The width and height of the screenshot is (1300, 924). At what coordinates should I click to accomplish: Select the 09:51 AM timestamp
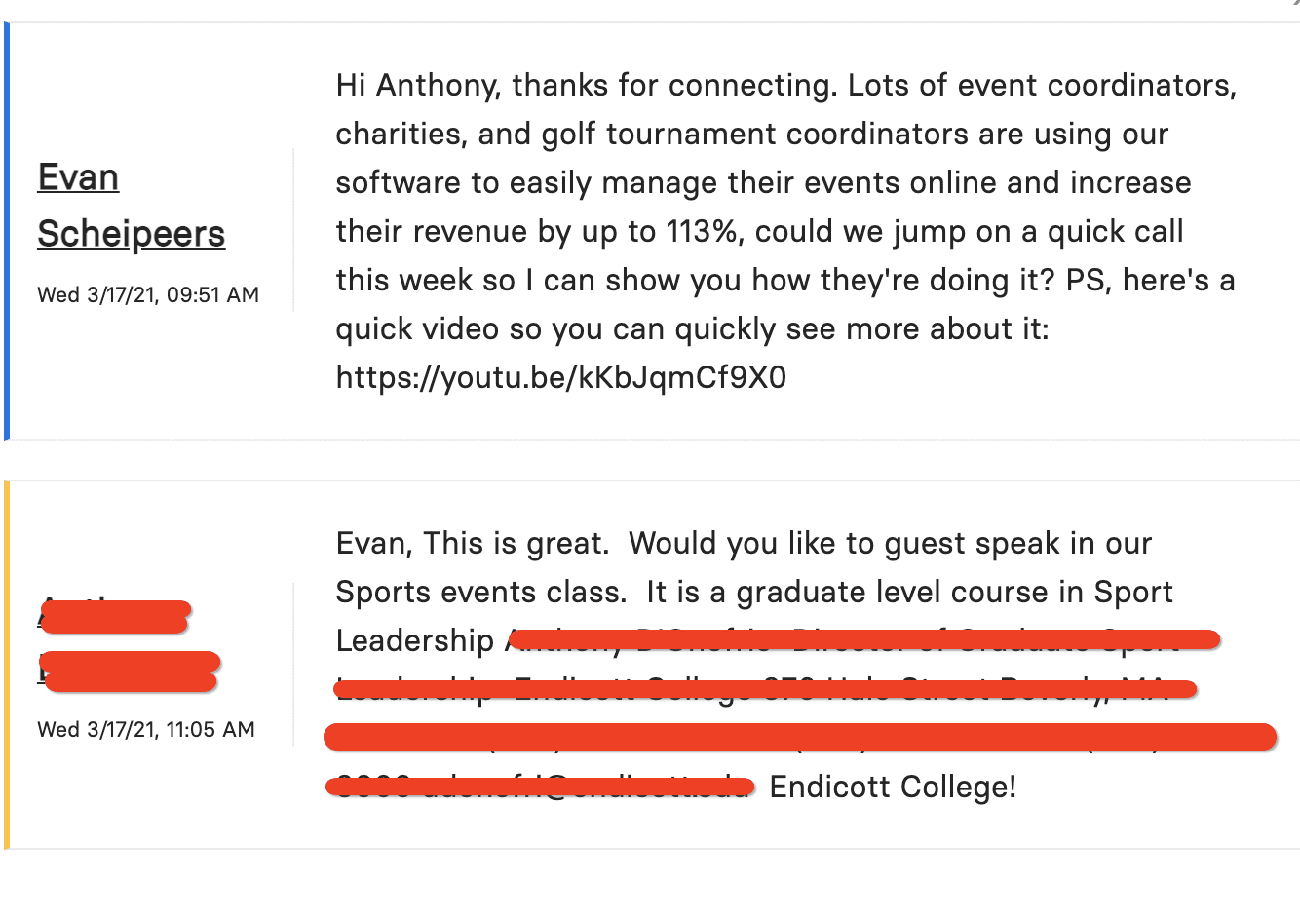pyautogui.click(x=148, y=294)
